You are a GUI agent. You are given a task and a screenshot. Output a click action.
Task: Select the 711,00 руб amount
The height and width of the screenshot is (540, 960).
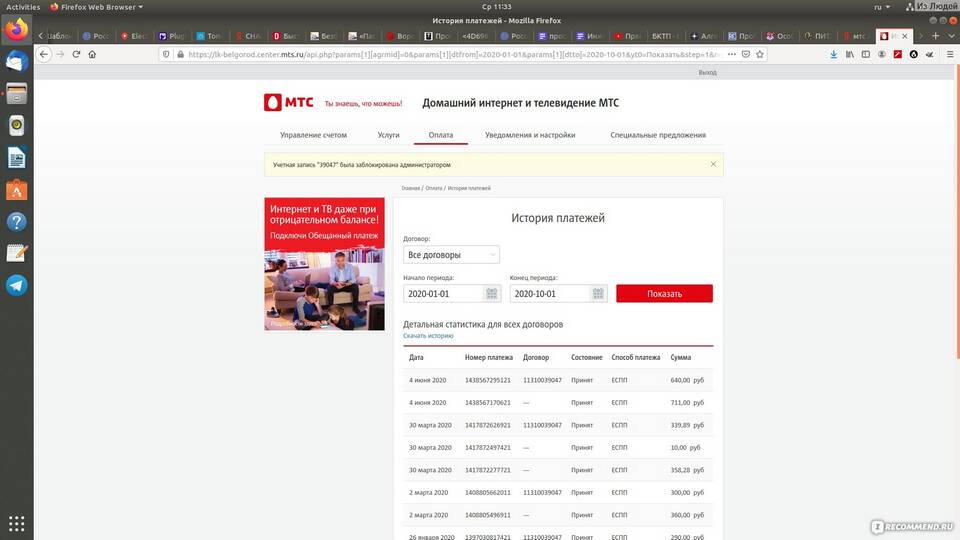coord(687,403)
